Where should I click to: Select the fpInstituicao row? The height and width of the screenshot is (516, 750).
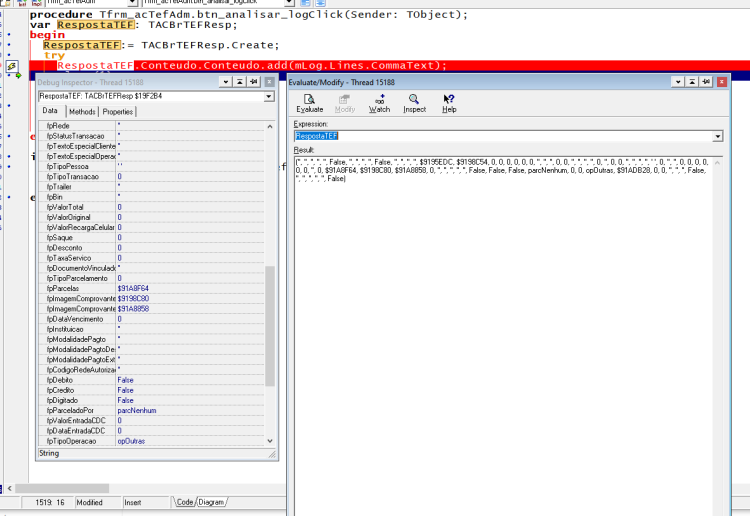[x=151, y=329]
